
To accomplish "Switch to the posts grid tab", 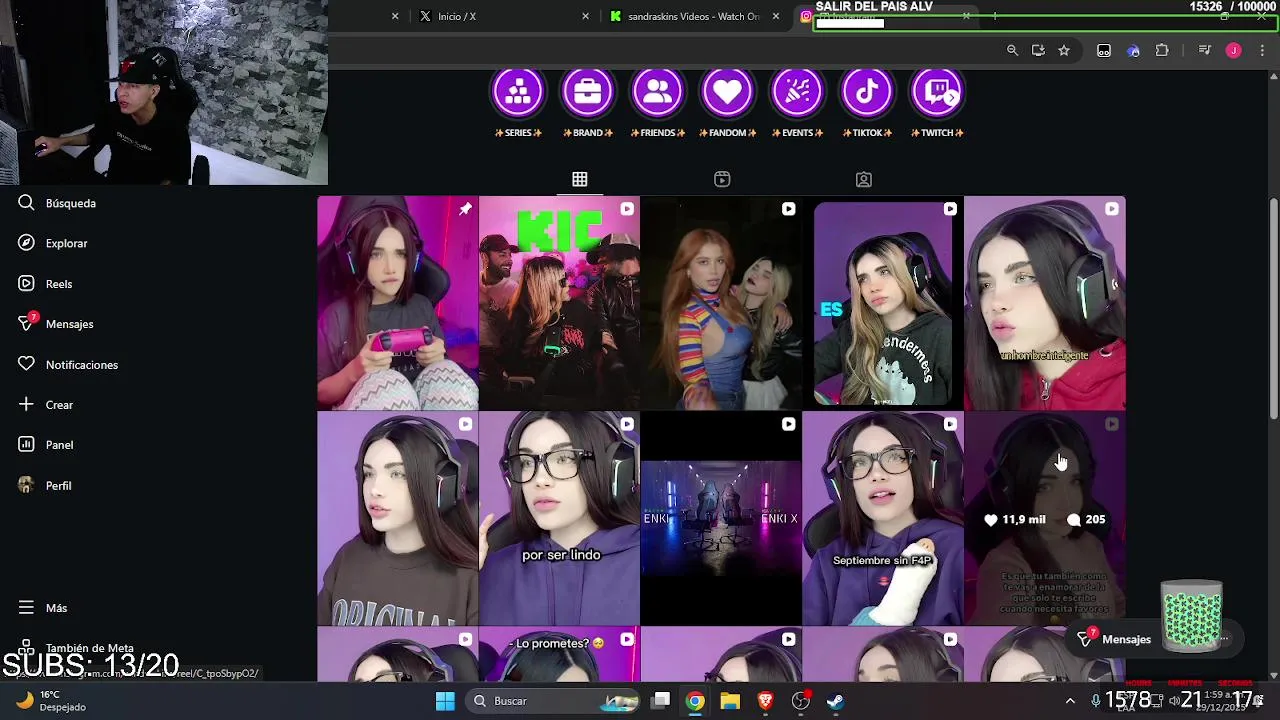I will point(580,179).
